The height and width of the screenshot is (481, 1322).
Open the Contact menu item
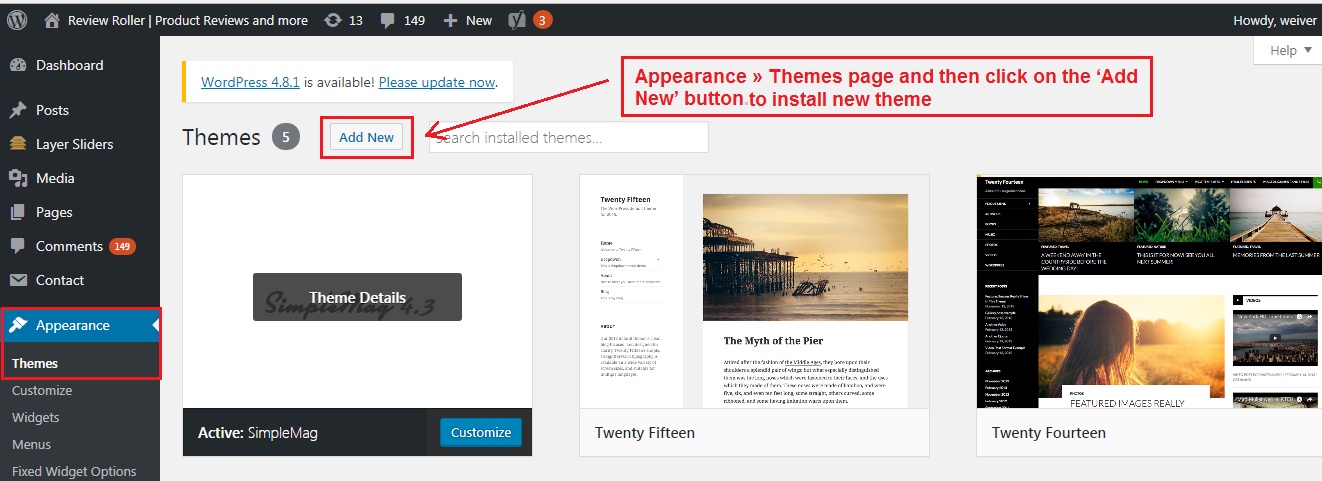60,280
